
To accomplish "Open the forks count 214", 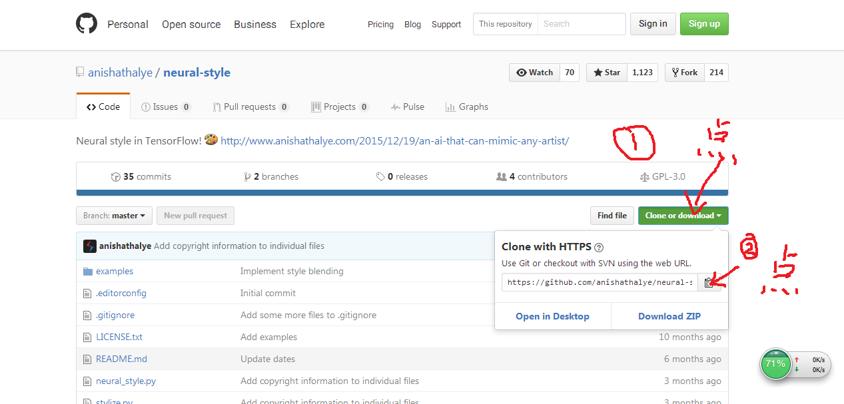I will tap(716, 72).
